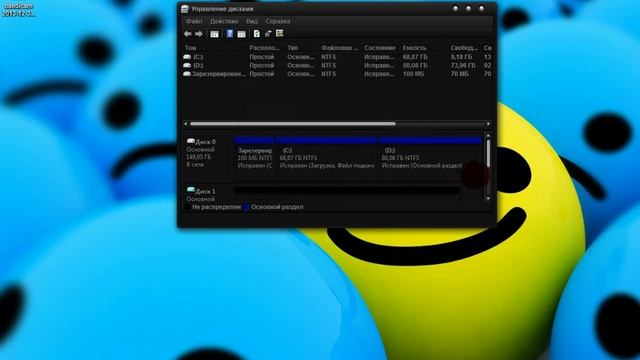Open the Справка menu
640x360 pixels.
point(278,21)
